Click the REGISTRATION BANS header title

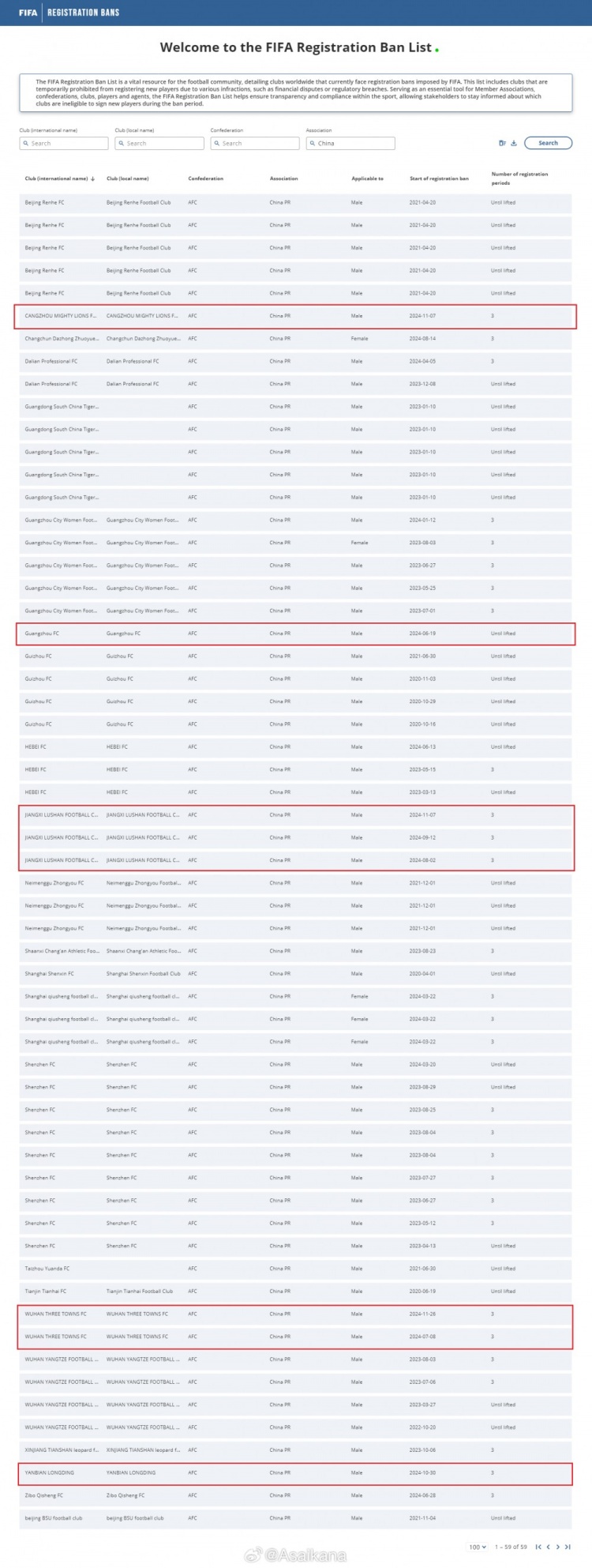pos(83,13)
